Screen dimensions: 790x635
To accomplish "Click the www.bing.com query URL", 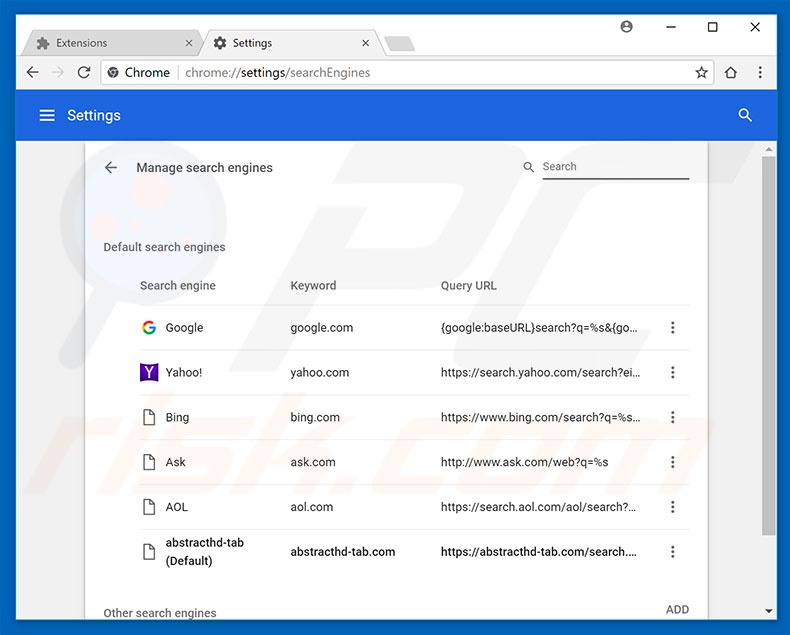I will pyautogui.click(x=540, y=417).
